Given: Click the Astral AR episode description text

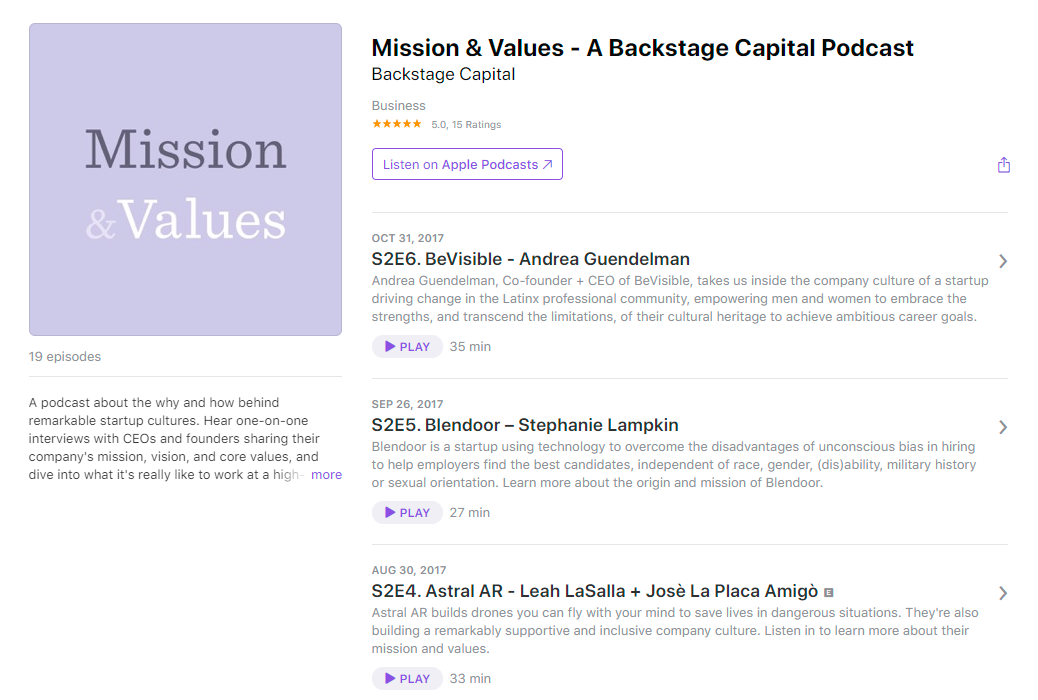Looking at the screenshot, I should coord(675,630).
